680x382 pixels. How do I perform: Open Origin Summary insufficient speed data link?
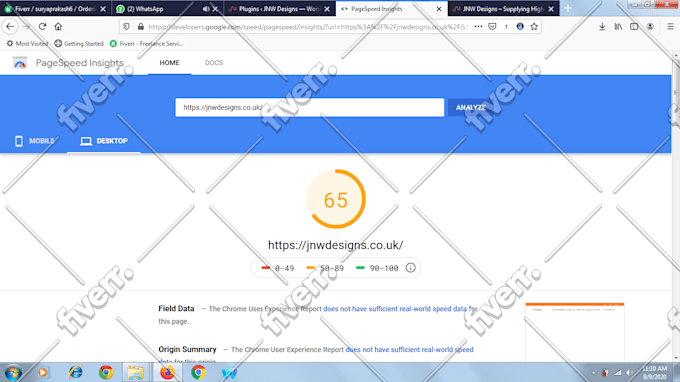click(x=409, y=349)
